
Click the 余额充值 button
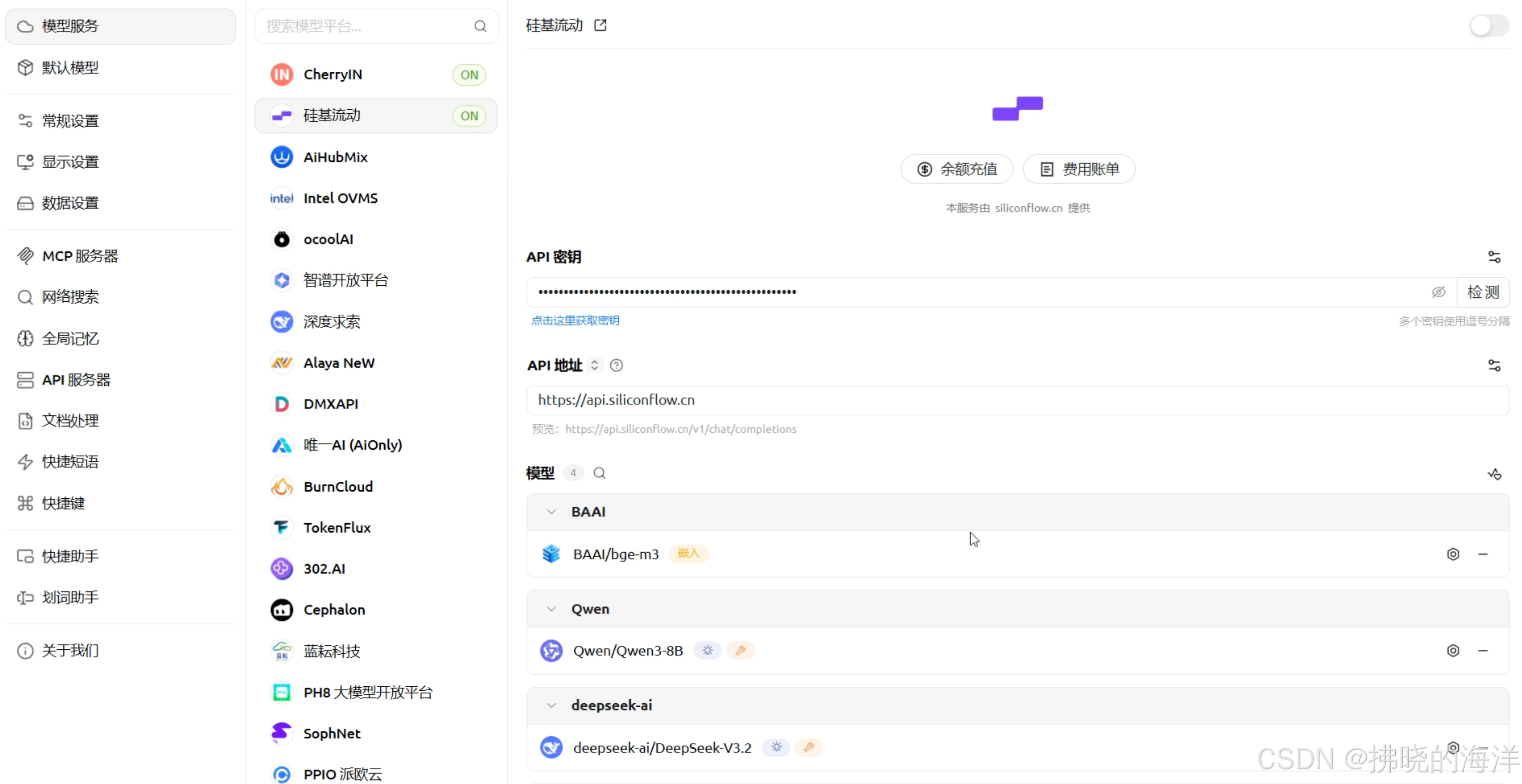click(956, 169)
